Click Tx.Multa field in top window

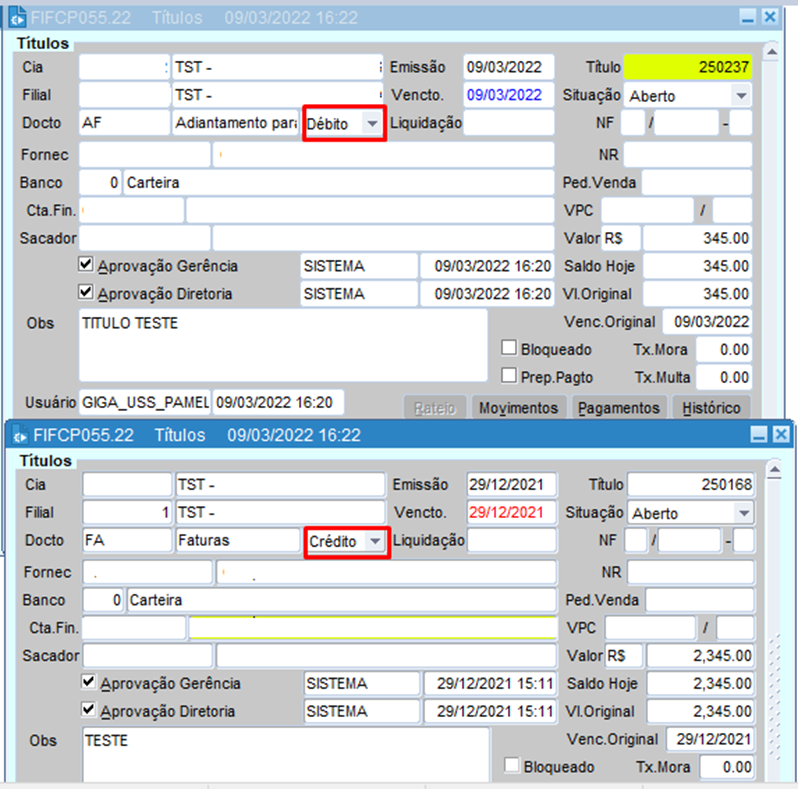pyautogui.click(x=724, y=378)
